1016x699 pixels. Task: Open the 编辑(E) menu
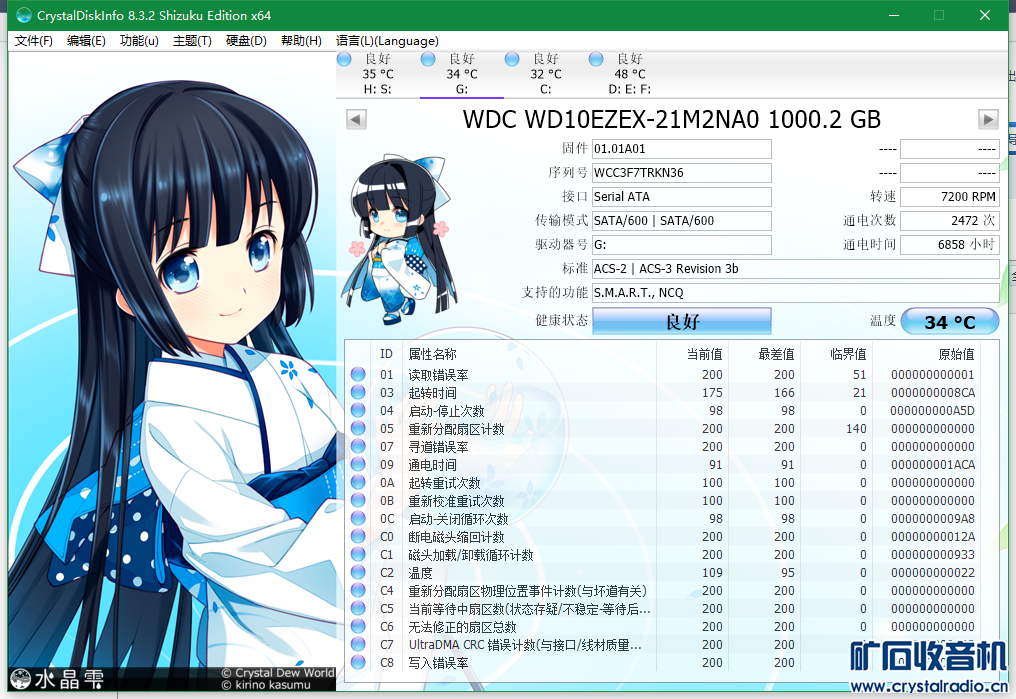pyautogui.click(x=86, y=41)
